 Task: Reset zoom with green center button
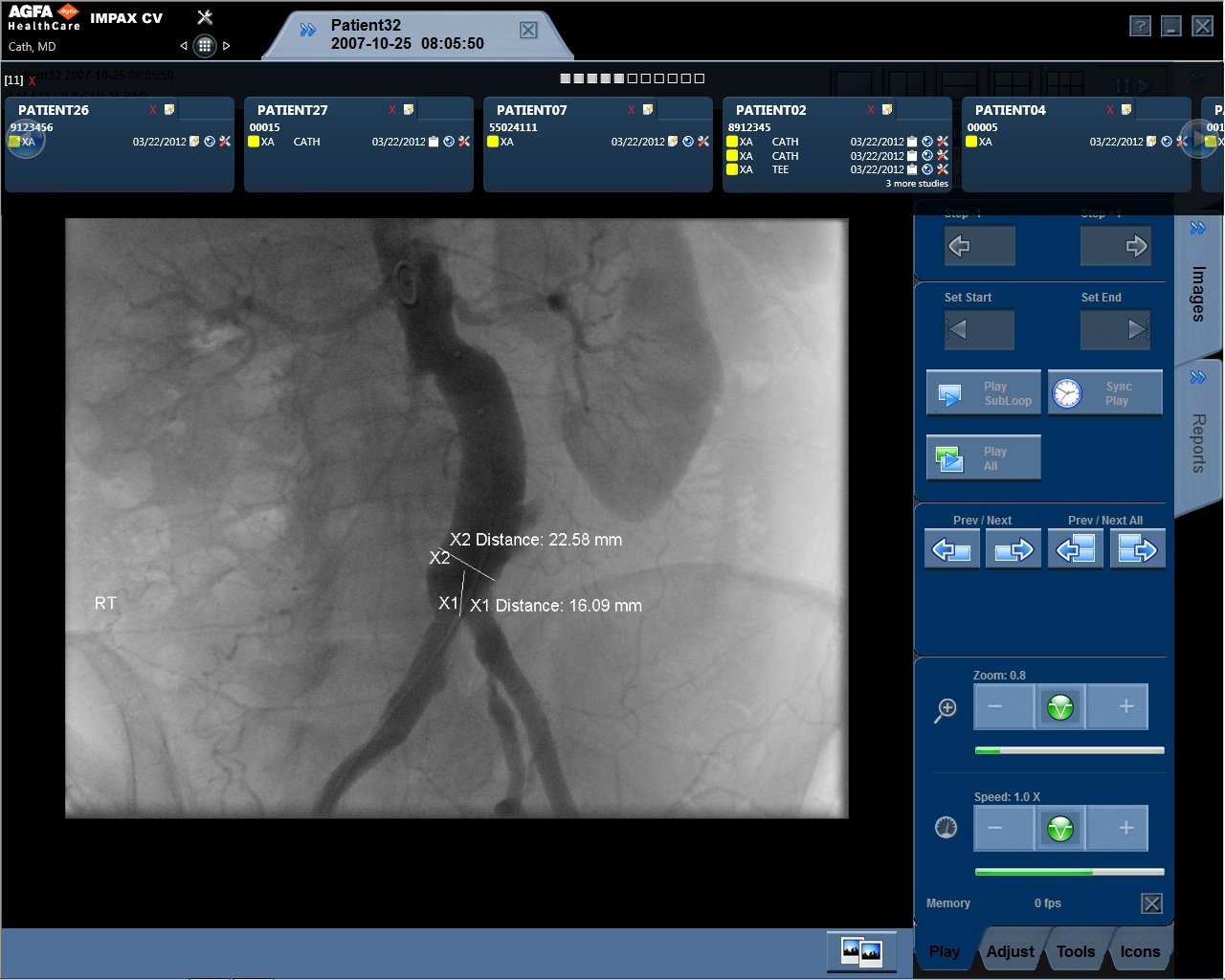(x=1059, y=707)
